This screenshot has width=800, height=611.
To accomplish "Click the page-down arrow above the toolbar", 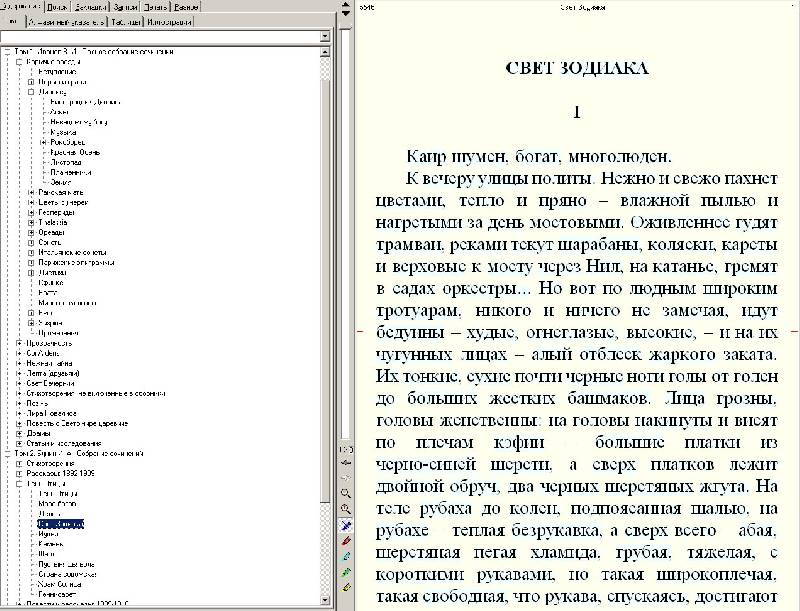I will coord(346,13).
